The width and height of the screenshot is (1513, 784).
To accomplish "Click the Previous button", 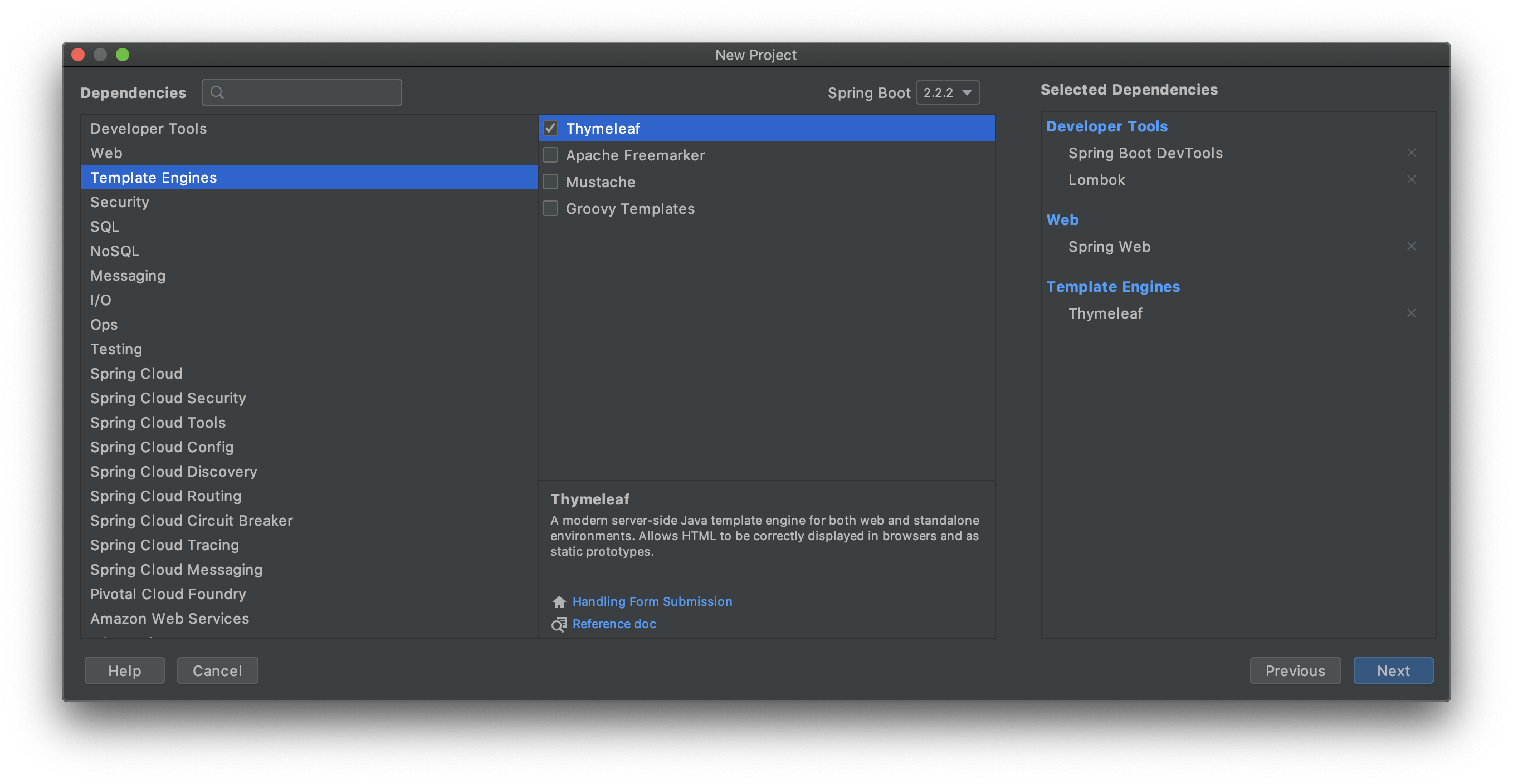I will tap(1295, 670).
